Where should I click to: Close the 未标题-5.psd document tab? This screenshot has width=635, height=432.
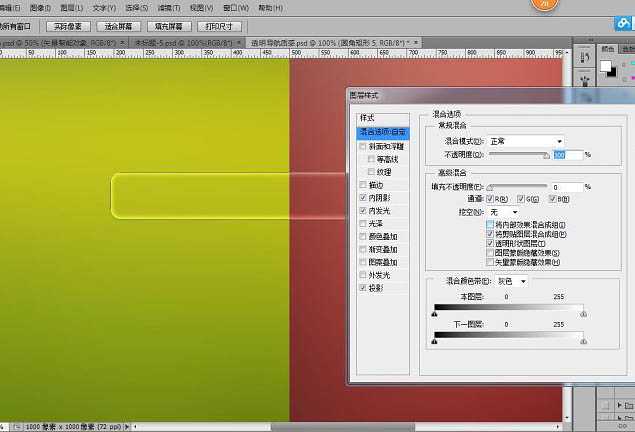(239, 42)
